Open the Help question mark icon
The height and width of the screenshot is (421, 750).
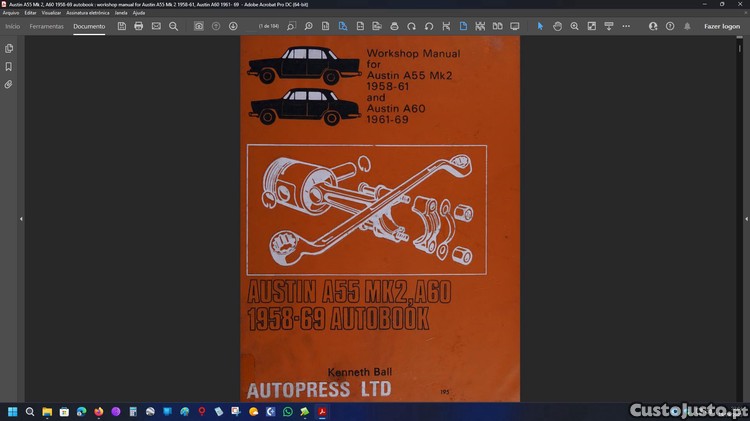tap(670, 26)
